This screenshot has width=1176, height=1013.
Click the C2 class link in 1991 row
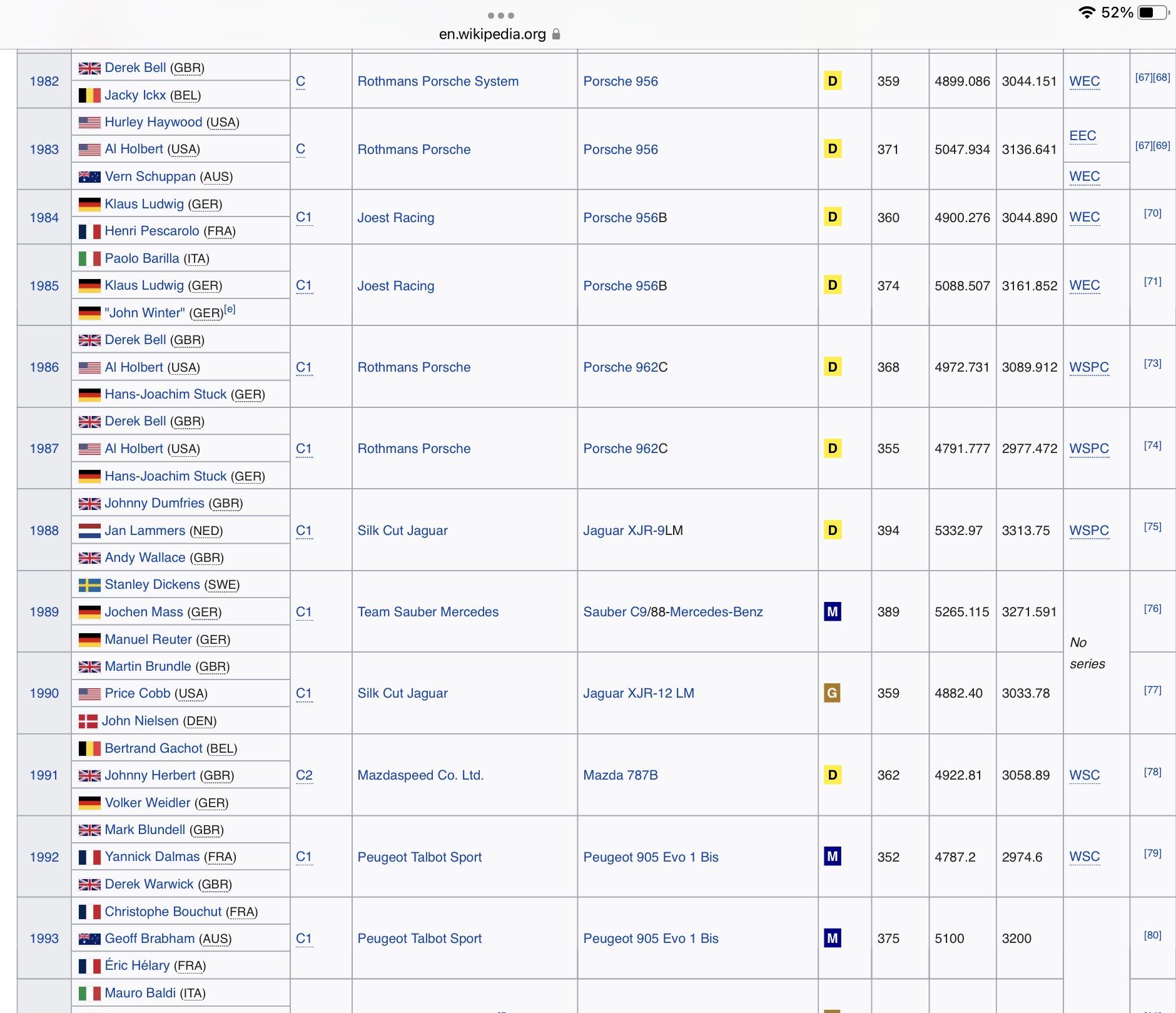pyautogui.click(x=304, y=775)
